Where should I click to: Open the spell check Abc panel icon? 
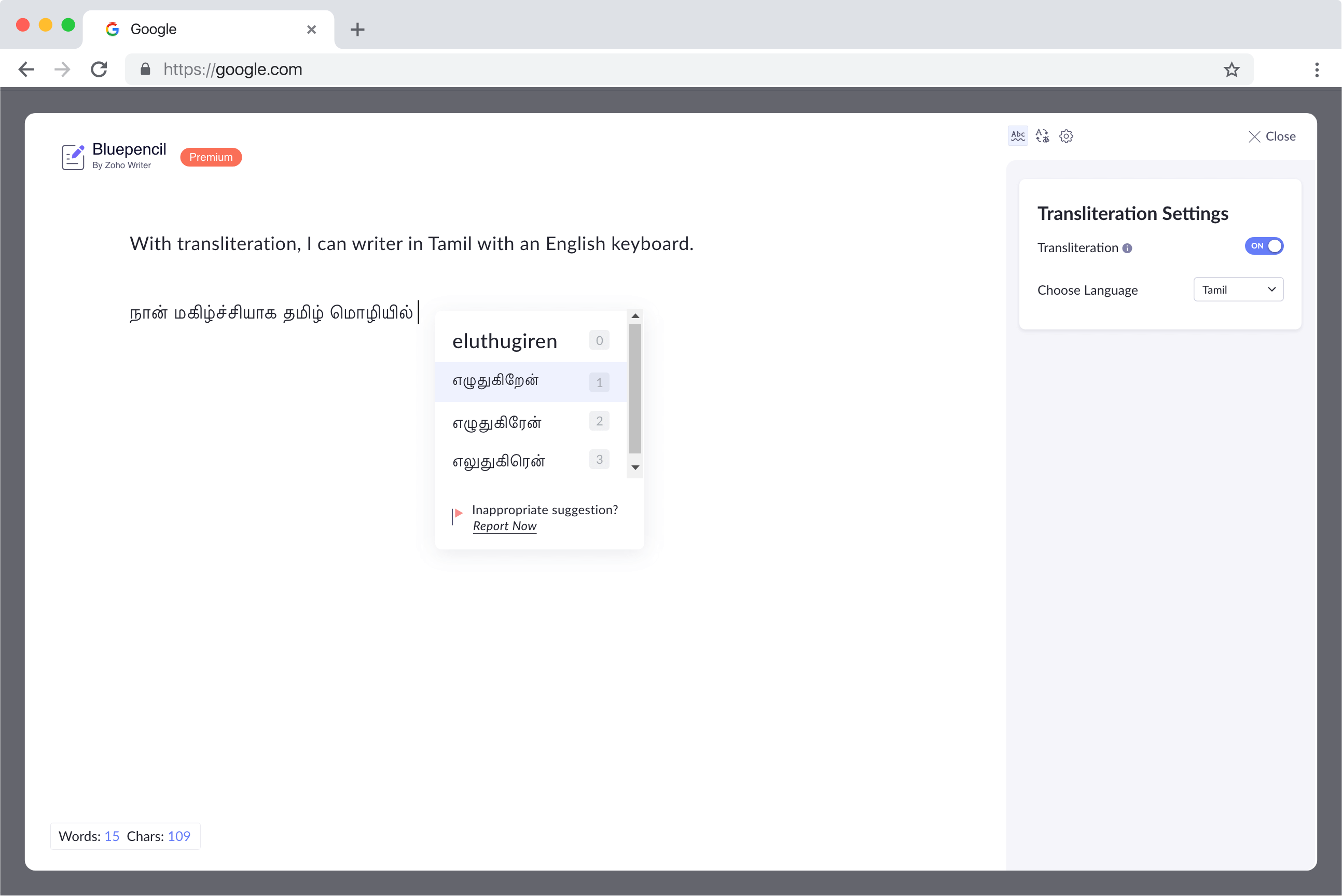click(1017, 136)
